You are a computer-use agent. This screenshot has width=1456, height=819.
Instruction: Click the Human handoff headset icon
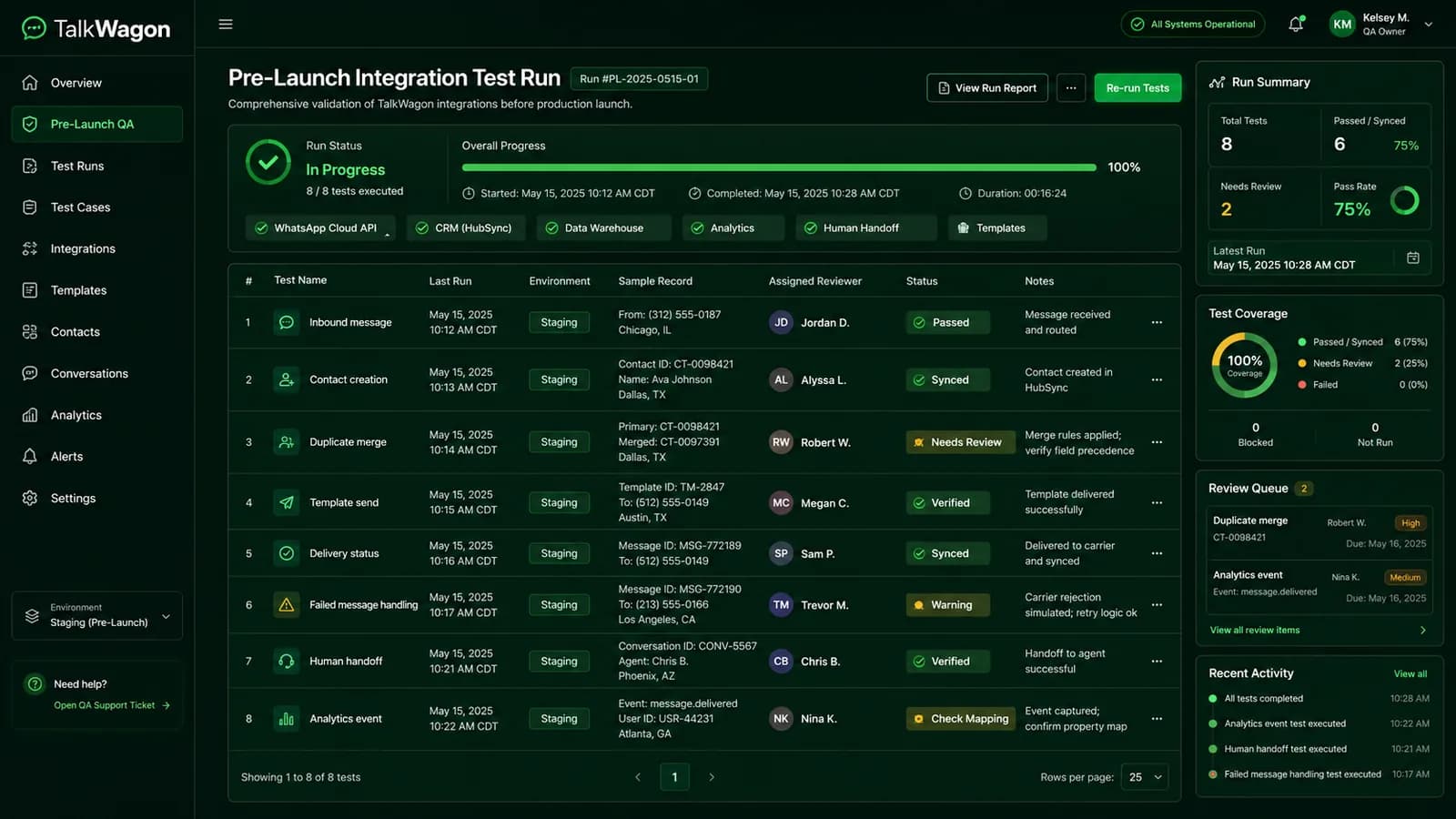287,662
